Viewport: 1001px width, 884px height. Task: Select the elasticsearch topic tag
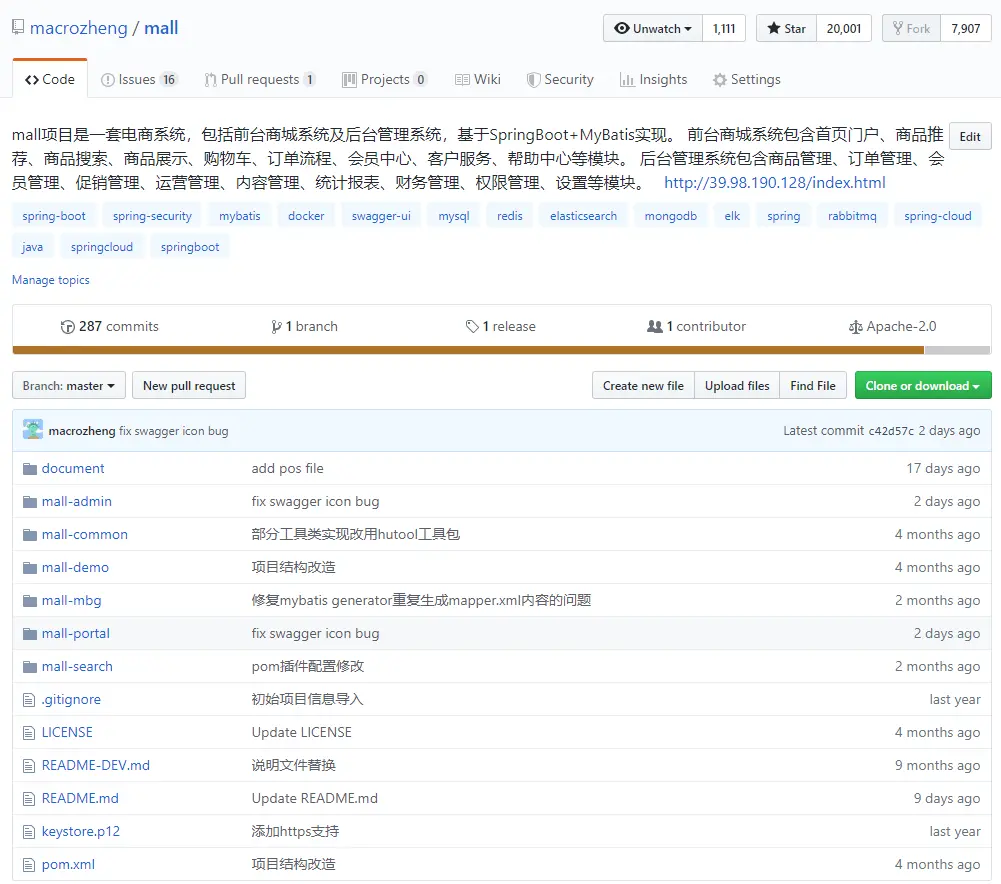pos(583,216)
